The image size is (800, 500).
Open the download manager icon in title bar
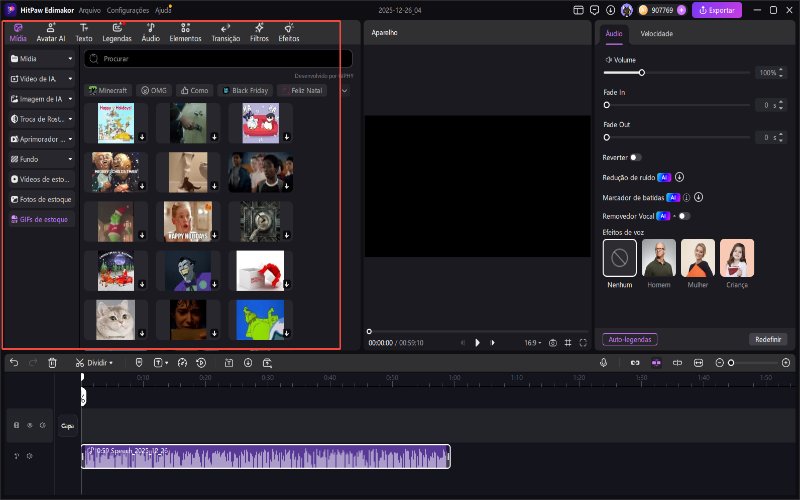[x=611, y=10]
